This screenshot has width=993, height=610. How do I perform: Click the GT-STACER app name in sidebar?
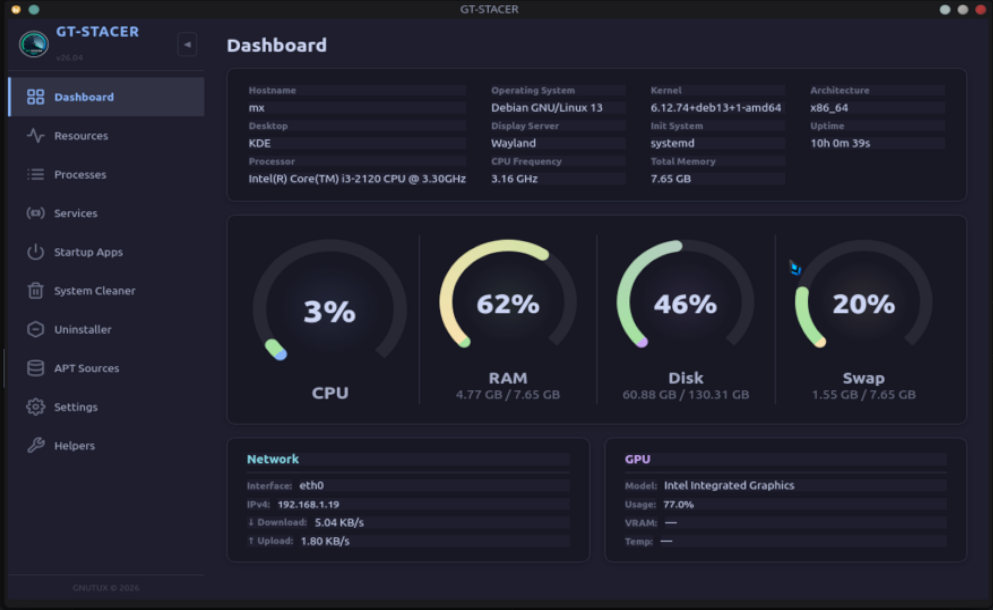coord(98,32)
